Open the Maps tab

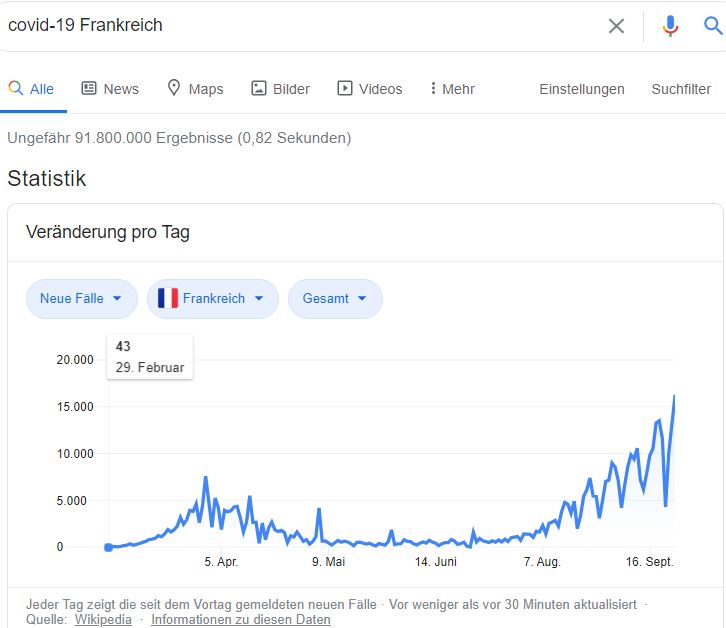[x=195, y=88]
